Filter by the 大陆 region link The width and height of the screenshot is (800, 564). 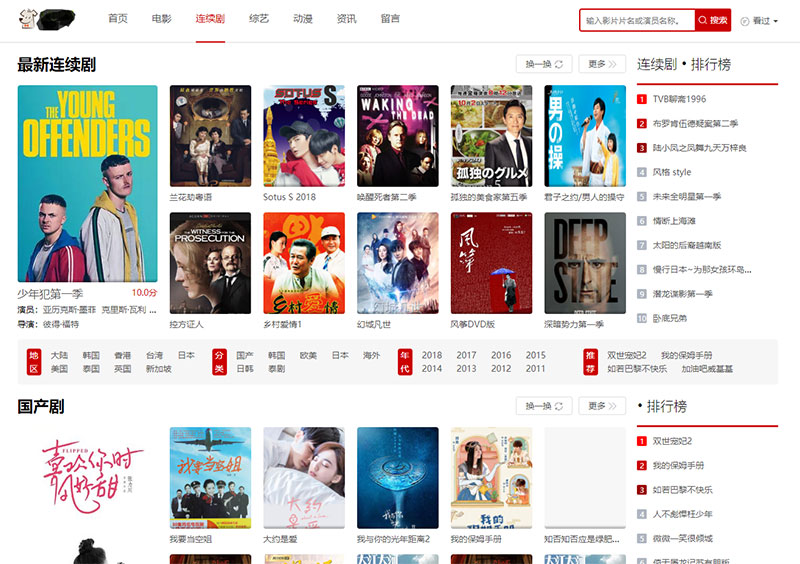(60, 355)
